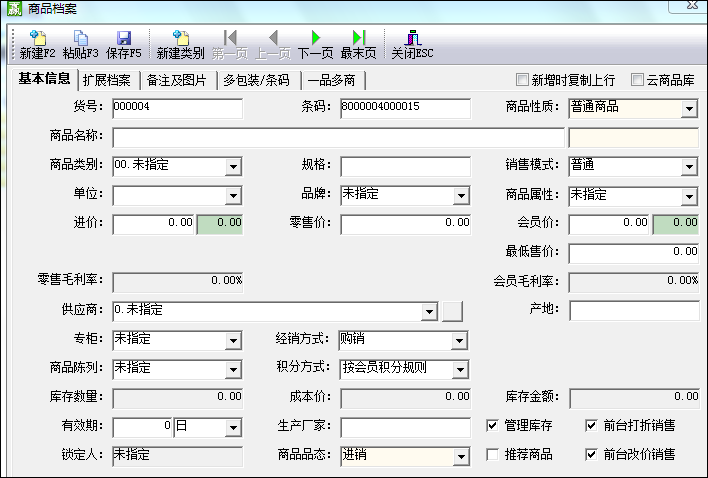Open the 销售模式 dropdown
The width and height of the screenshot is (708, 478).
click(689, 167)
